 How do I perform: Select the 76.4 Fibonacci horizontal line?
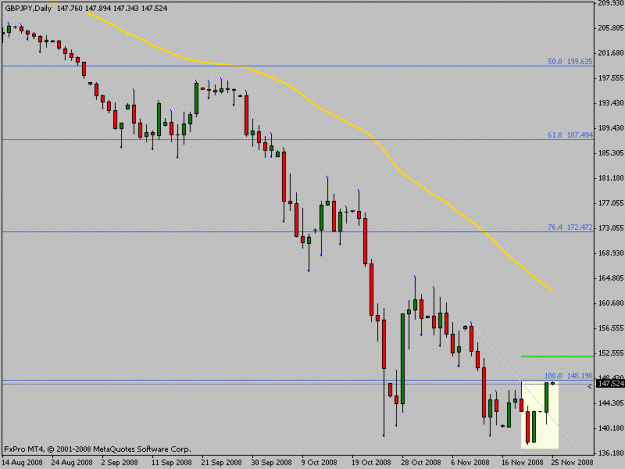click(x=297, y=232)
